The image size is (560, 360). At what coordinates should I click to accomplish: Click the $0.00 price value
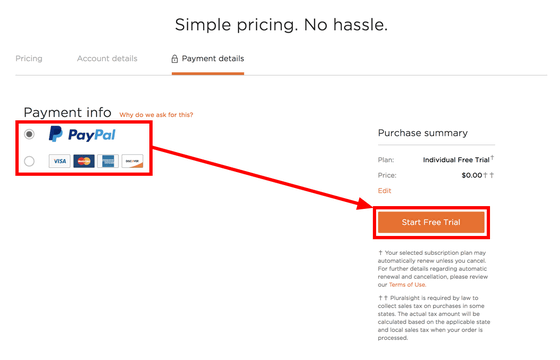tap(472, 175)
